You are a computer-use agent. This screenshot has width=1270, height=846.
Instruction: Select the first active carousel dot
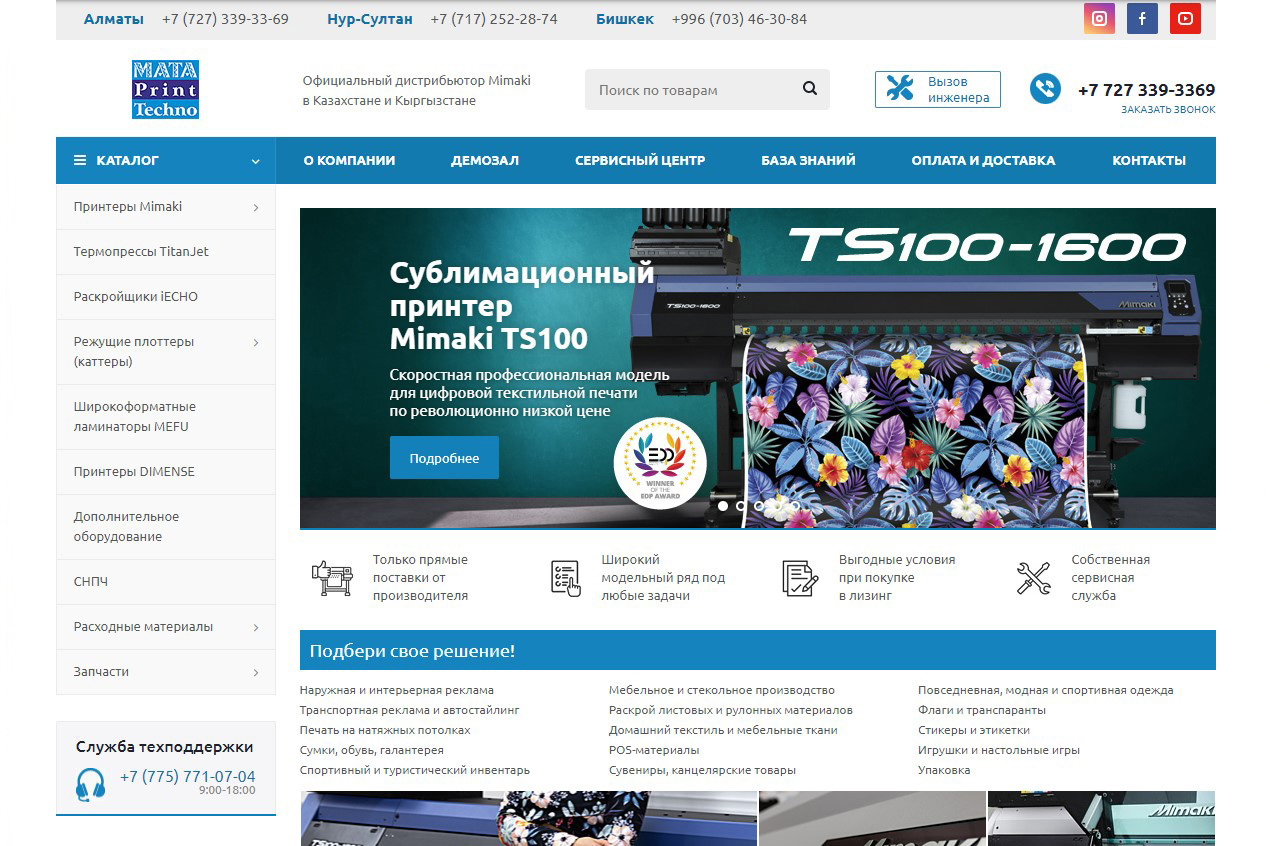[723, 506]
